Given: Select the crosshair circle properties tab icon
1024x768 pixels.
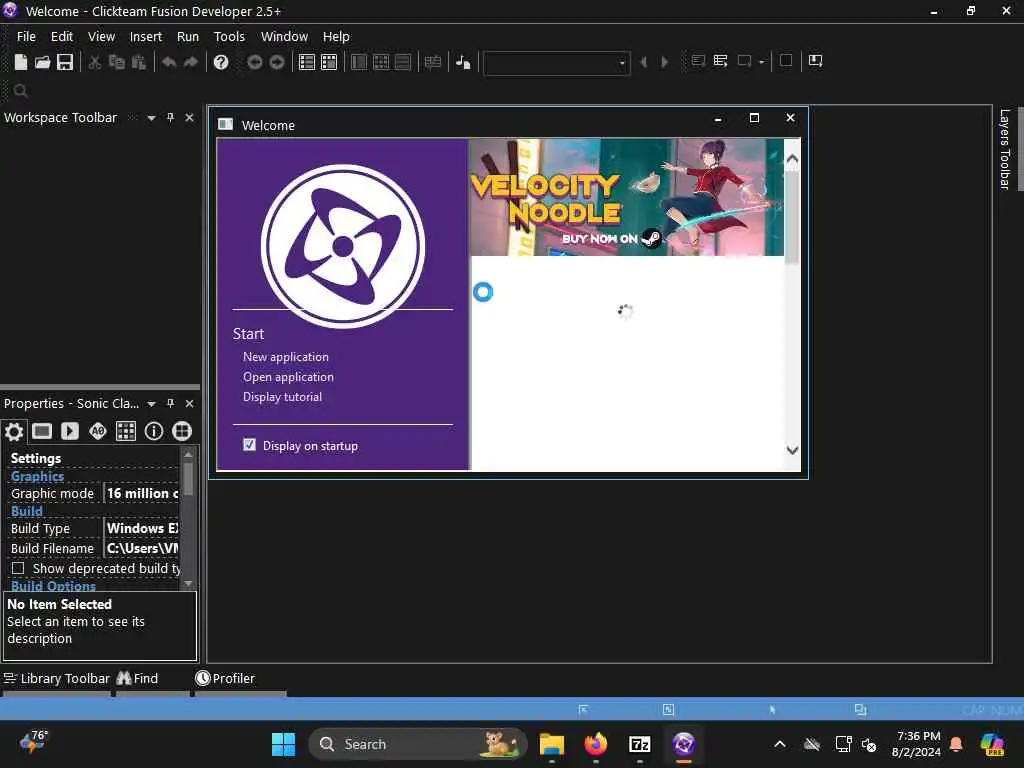Looking at the screenshot, I should click(x=182, y=431).
